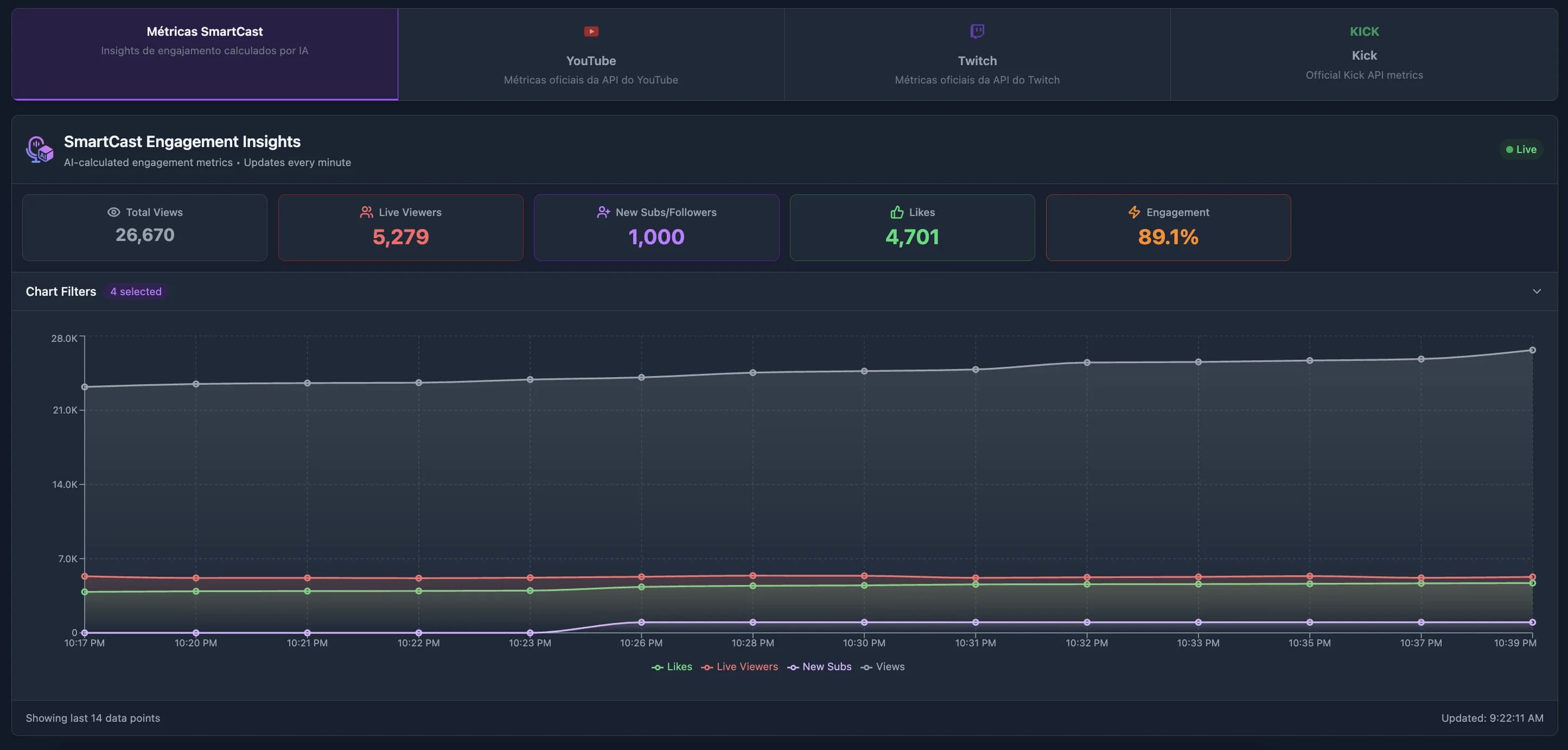1568x750 pixels.
Task: Select the thumbs-up icon on the Likes card
Action: 896,212
